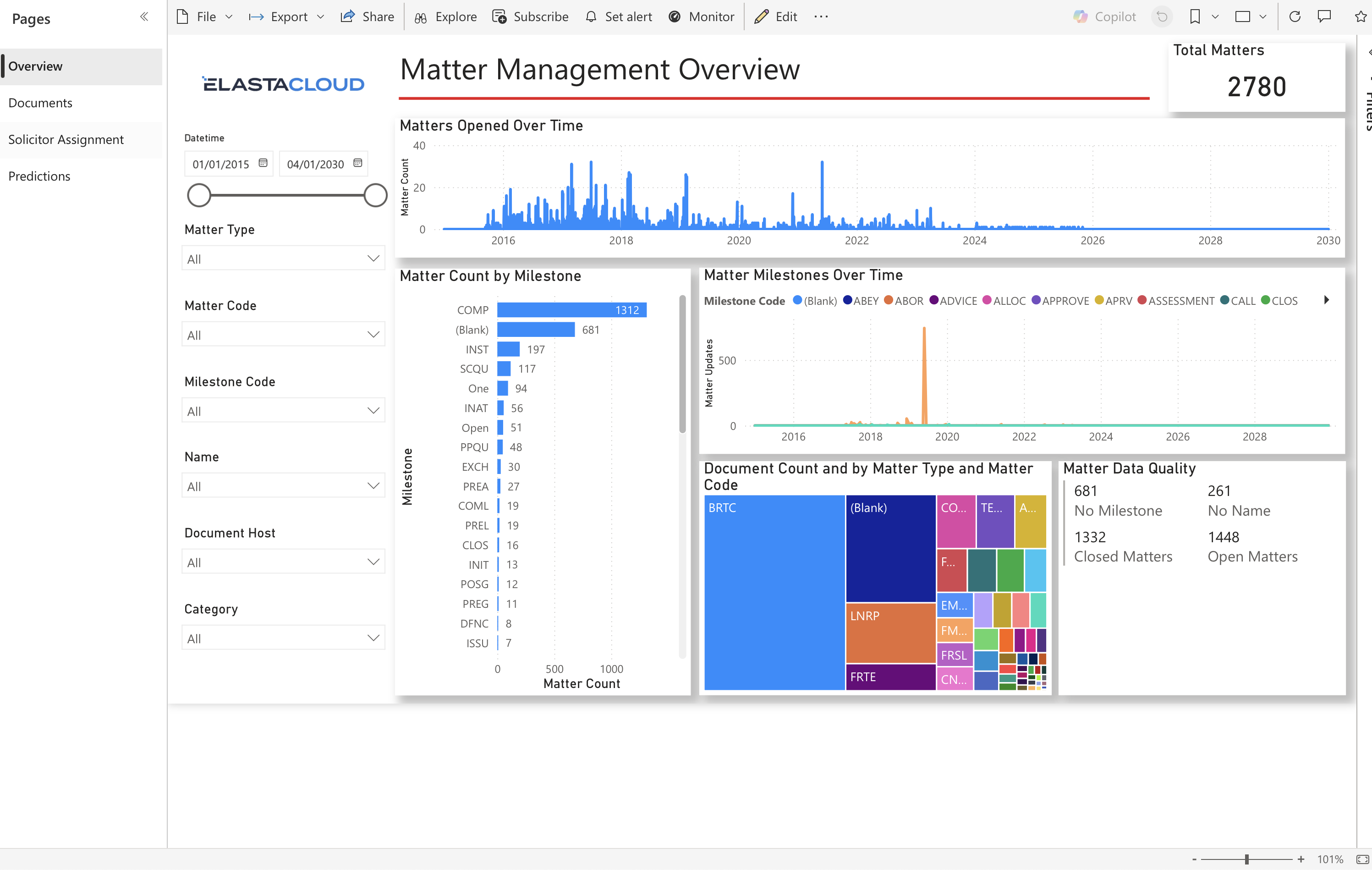Click the reset undo icon near Copilot

(x=1162, y=17)
